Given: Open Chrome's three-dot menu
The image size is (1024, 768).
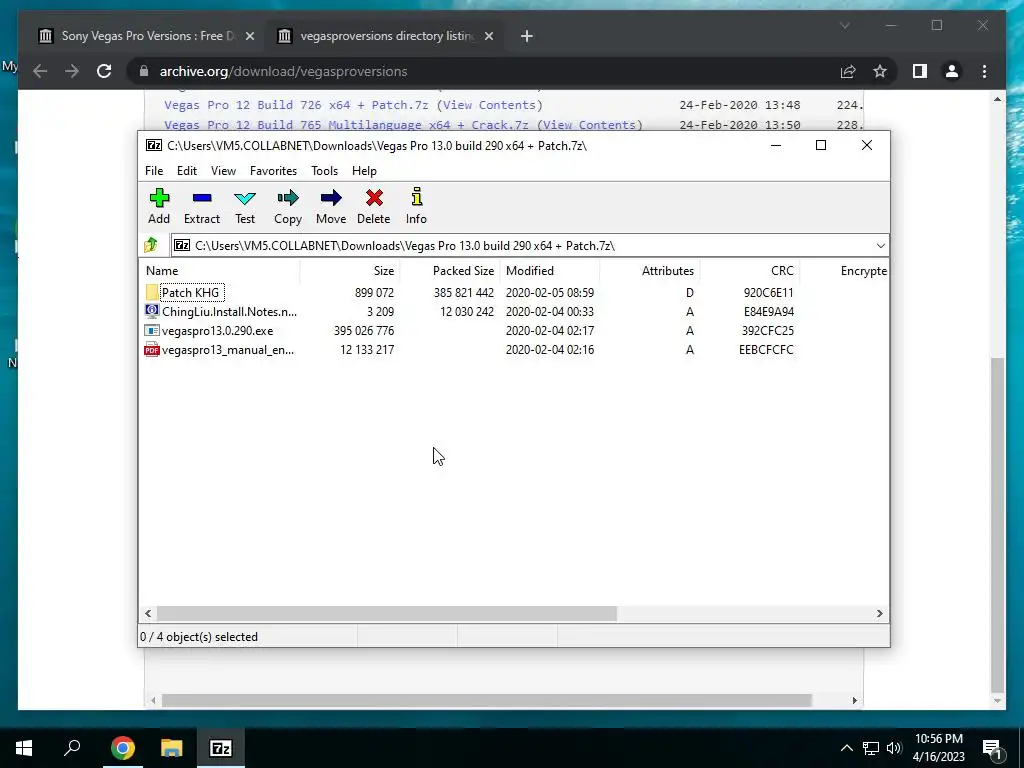Looking at the screenshot, I should click(x=984, y=71).
